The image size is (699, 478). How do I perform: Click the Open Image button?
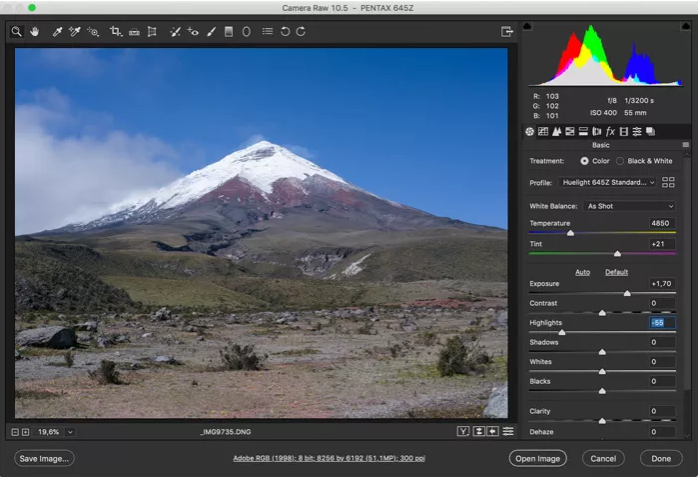coord(537,458)
